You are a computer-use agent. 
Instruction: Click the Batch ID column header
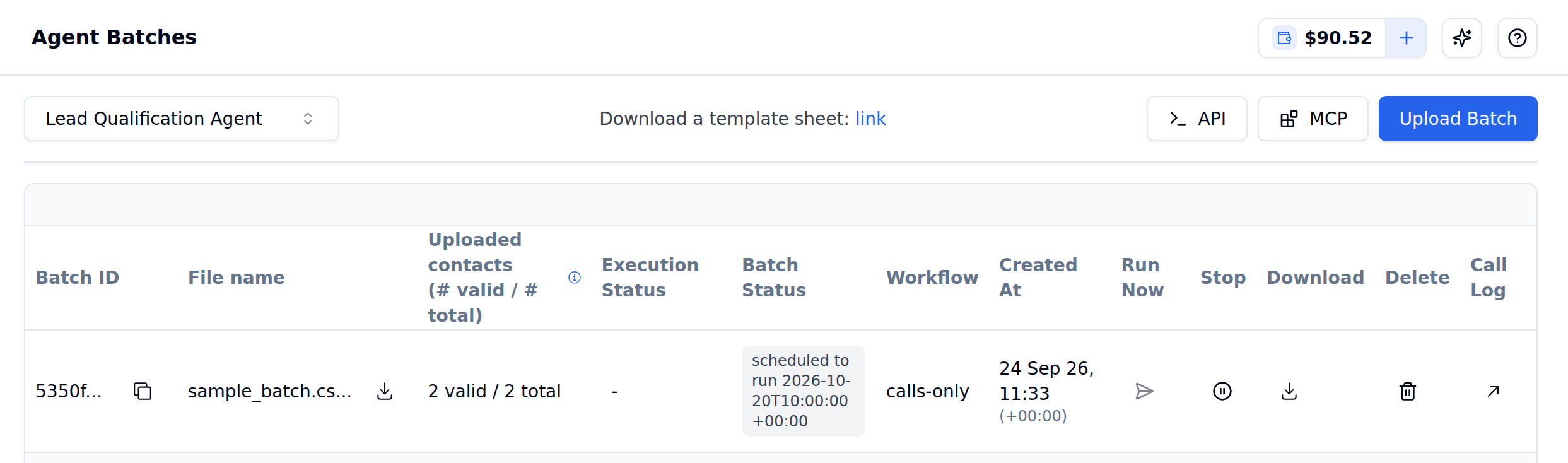(78, 278)
